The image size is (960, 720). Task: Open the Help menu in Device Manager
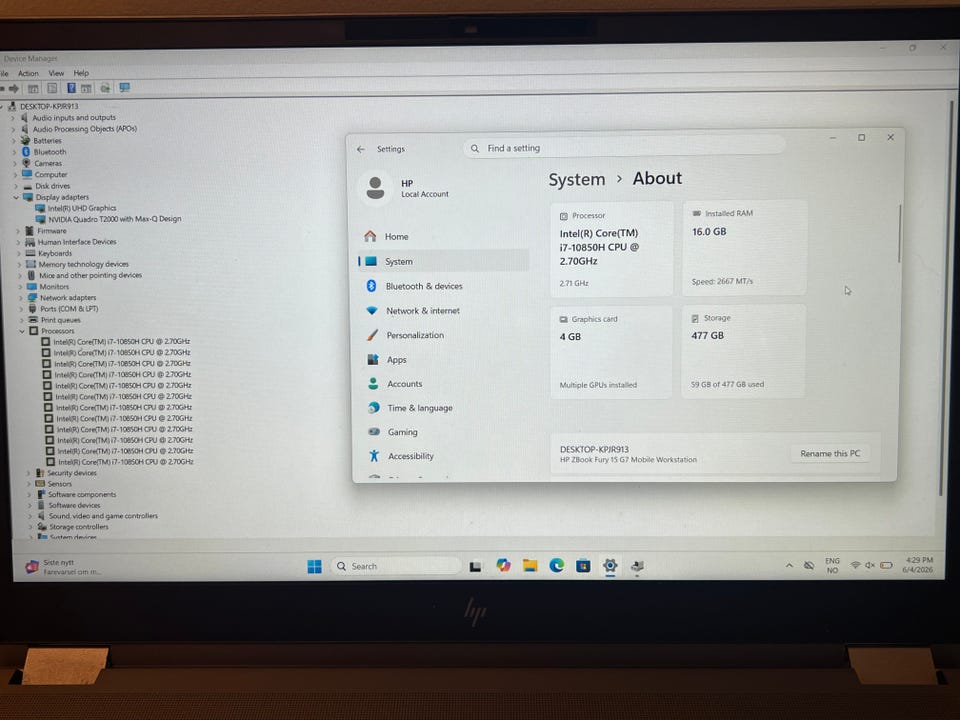tap(81, 73)
